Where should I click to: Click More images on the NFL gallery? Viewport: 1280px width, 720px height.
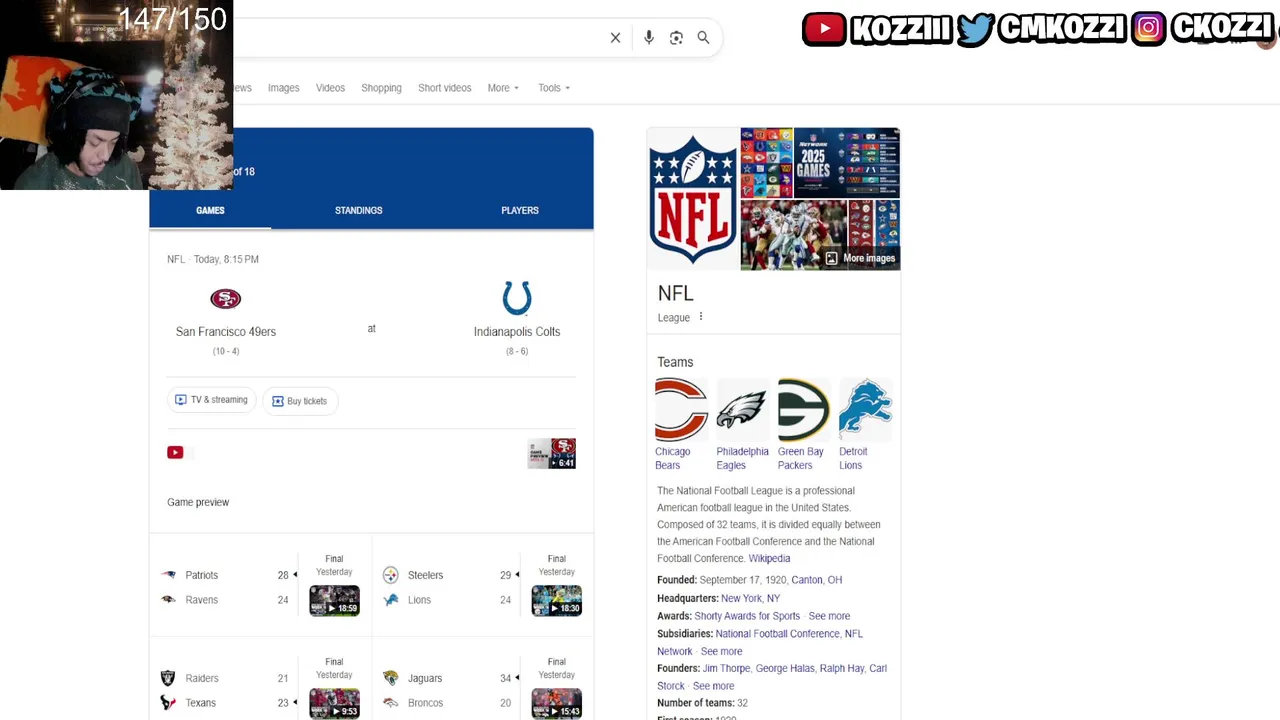click(x=860, y=258)
